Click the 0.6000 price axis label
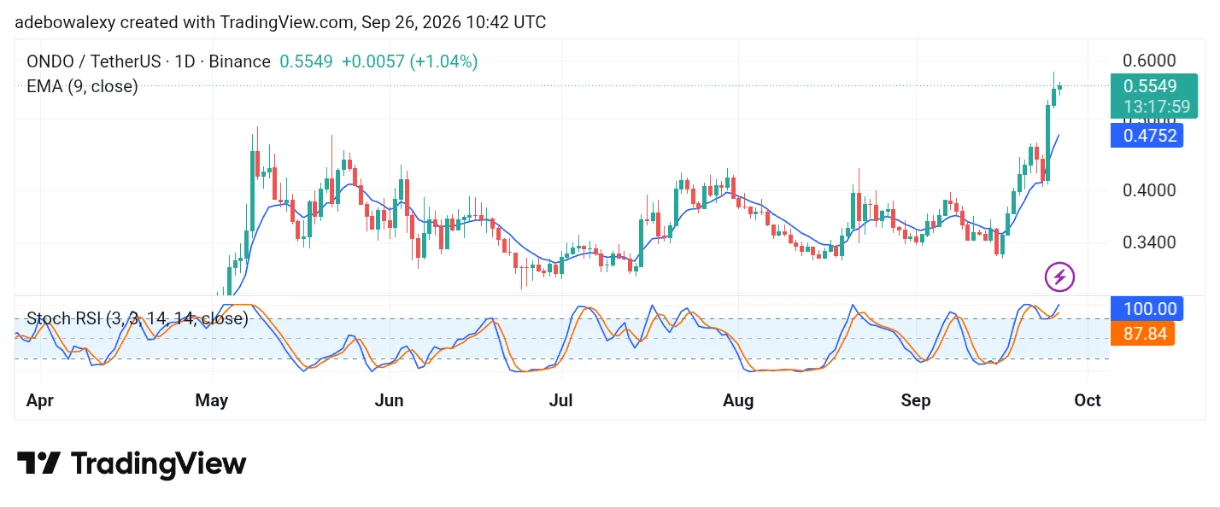Viewport: 1220px width, 507px height. point(1148,61)
